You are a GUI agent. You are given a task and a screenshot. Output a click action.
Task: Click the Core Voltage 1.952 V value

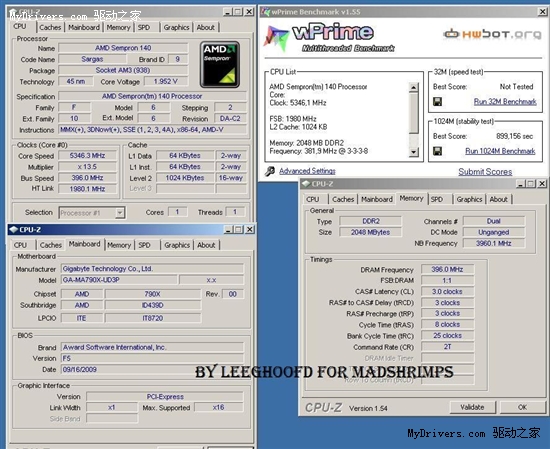tap(166, 81)
